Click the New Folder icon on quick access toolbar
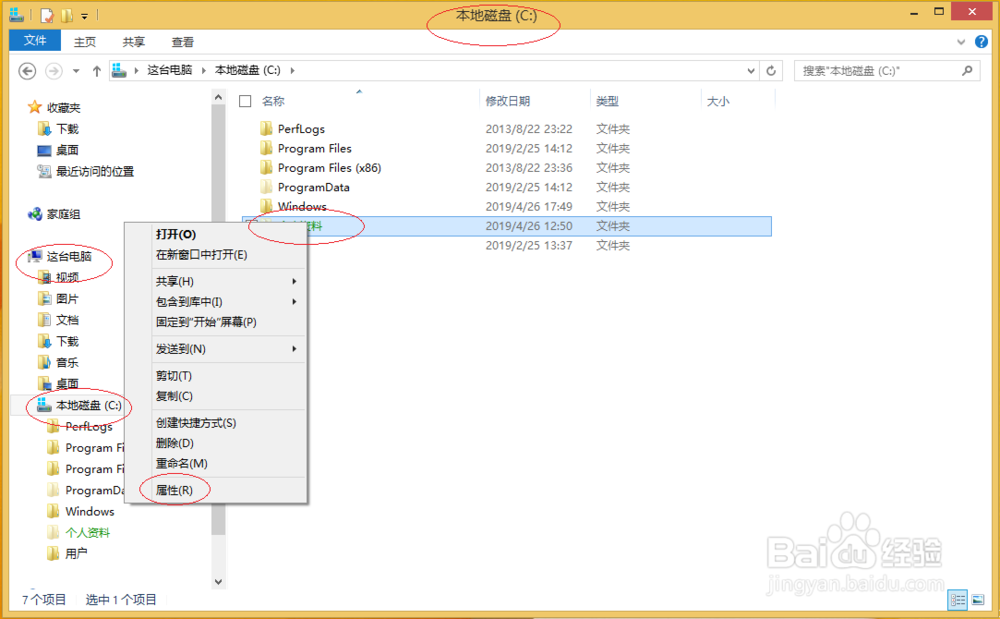 64,14
